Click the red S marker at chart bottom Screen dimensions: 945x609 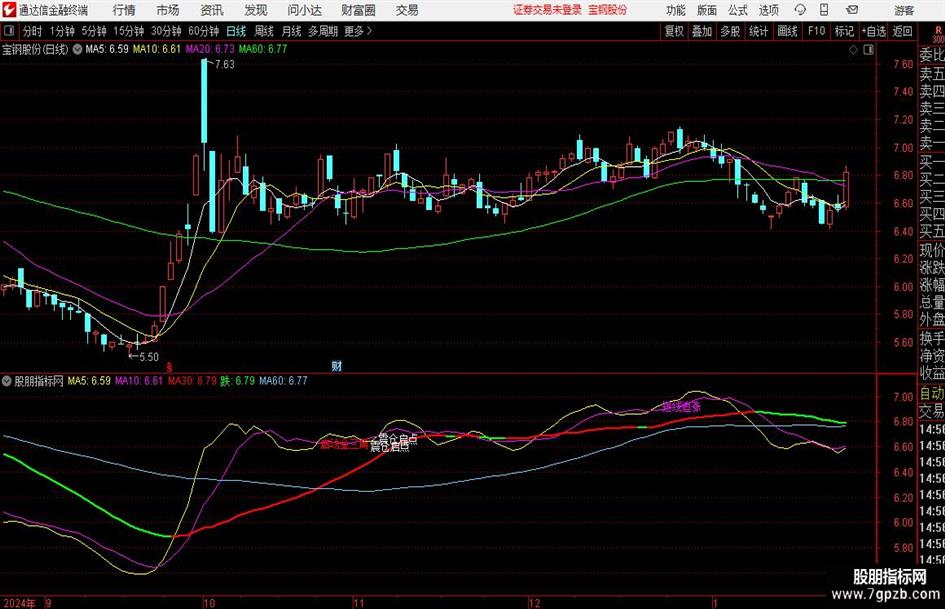click(x=169, y=367)
